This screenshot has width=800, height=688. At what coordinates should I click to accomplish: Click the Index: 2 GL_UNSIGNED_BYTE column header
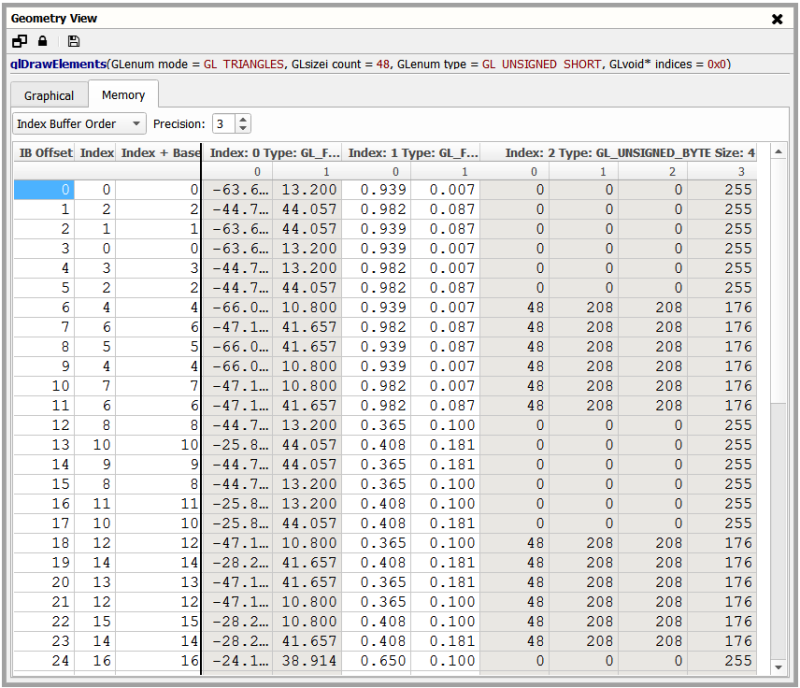click(630, 153)
